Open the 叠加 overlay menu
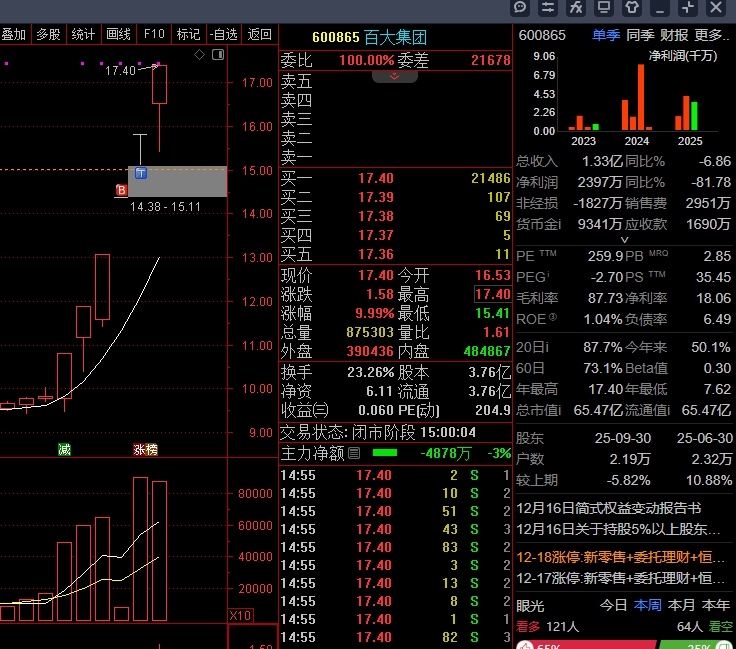The width and height of the screenshot is (736, 649). point(14,34)
